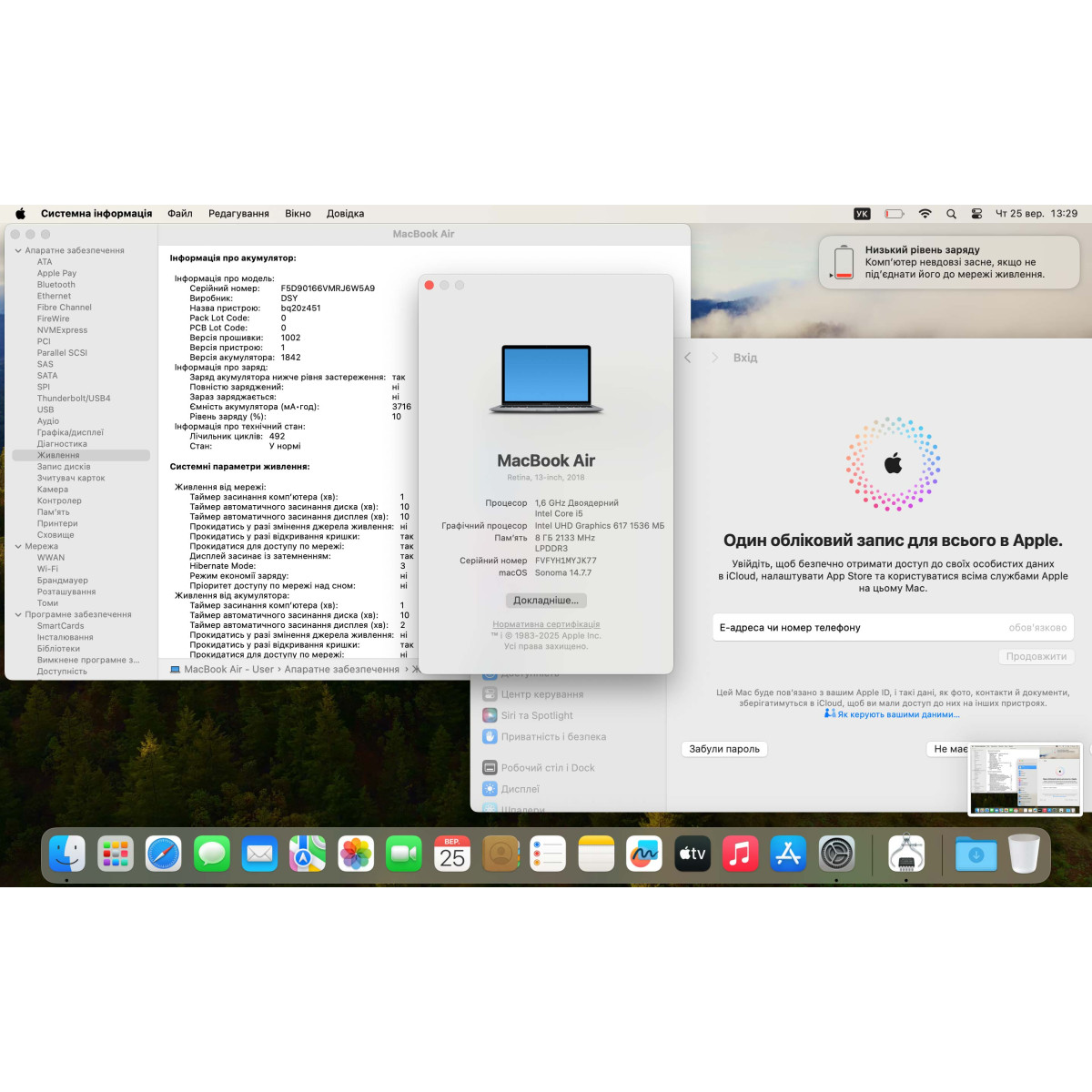Open Downloads folder in Dock
Viewport: 1092px width, 1092px height.
coord(976,854)
